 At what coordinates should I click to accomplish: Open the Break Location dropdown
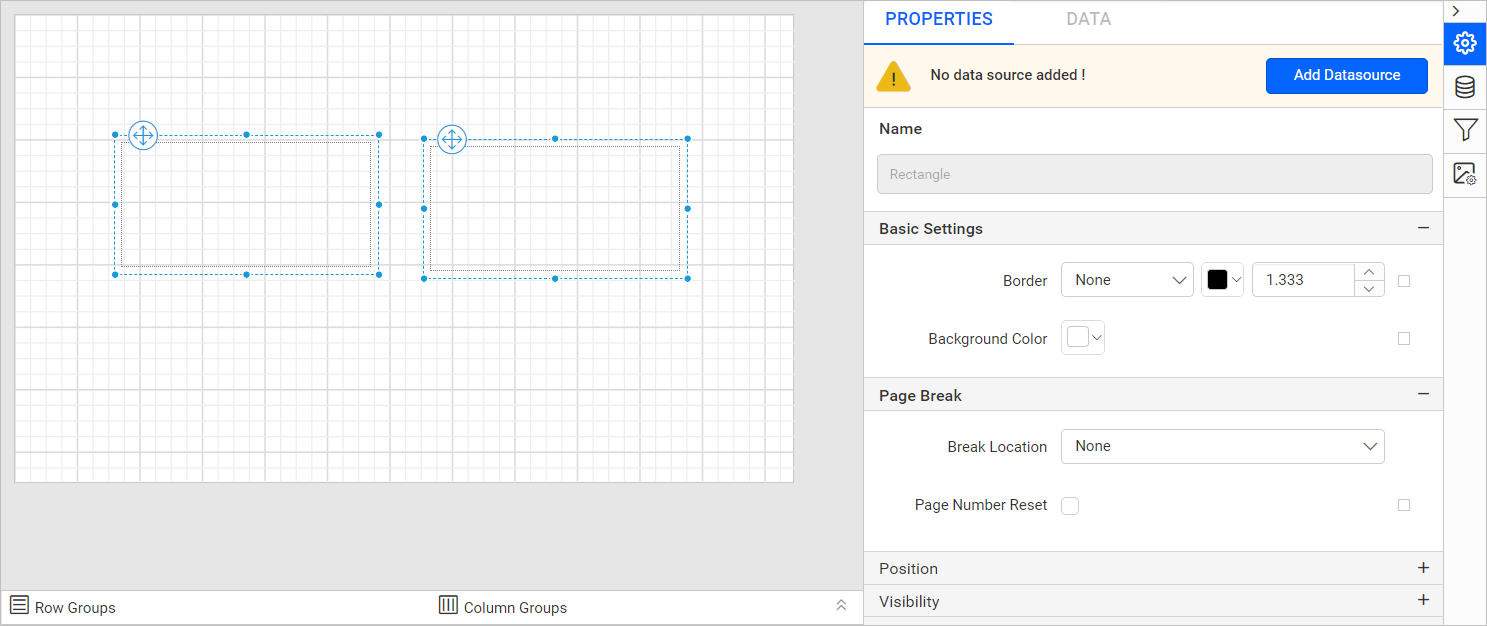click(x=1222, y=447)
